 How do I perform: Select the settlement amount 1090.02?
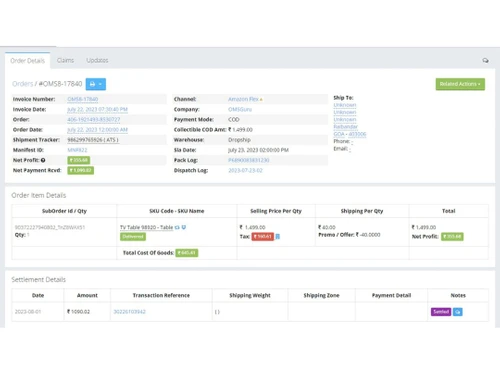click(78, 312)
